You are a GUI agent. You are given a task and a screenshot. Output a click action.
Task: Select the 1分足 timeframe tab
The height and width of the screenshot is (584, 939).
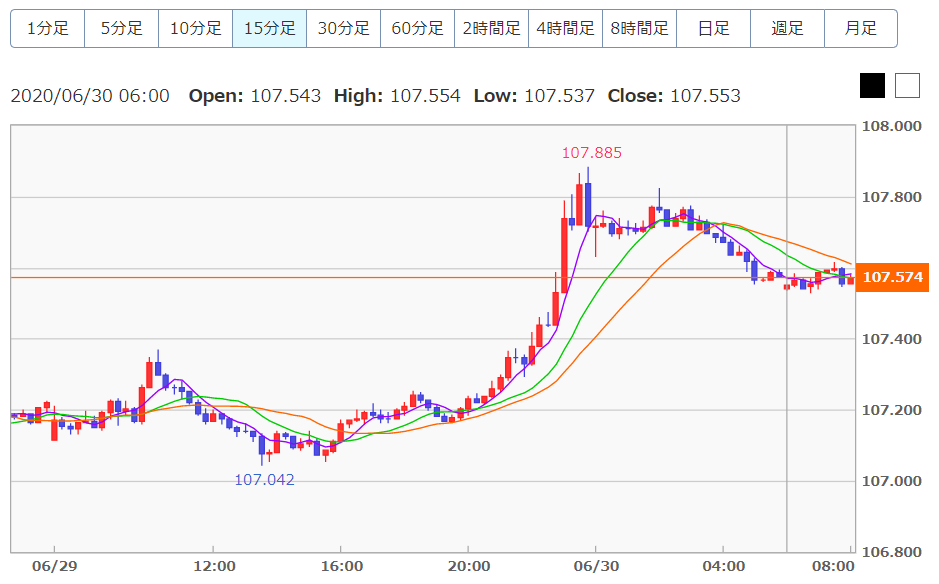pyautogui.click(x=48, y=28)
